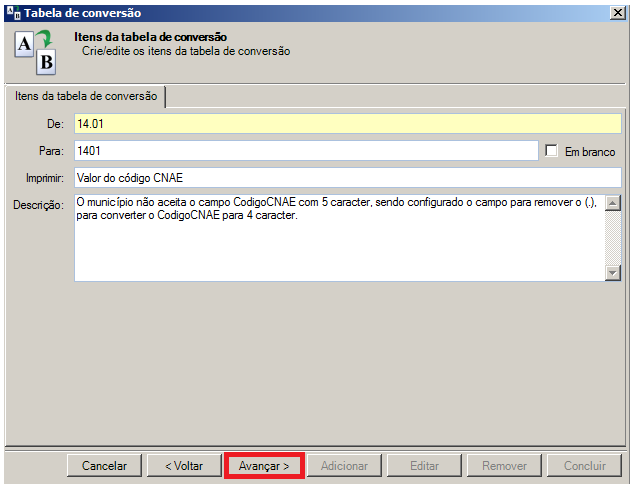
Task: Click the 'Para:' label
Action: click(x=51, y=151)
